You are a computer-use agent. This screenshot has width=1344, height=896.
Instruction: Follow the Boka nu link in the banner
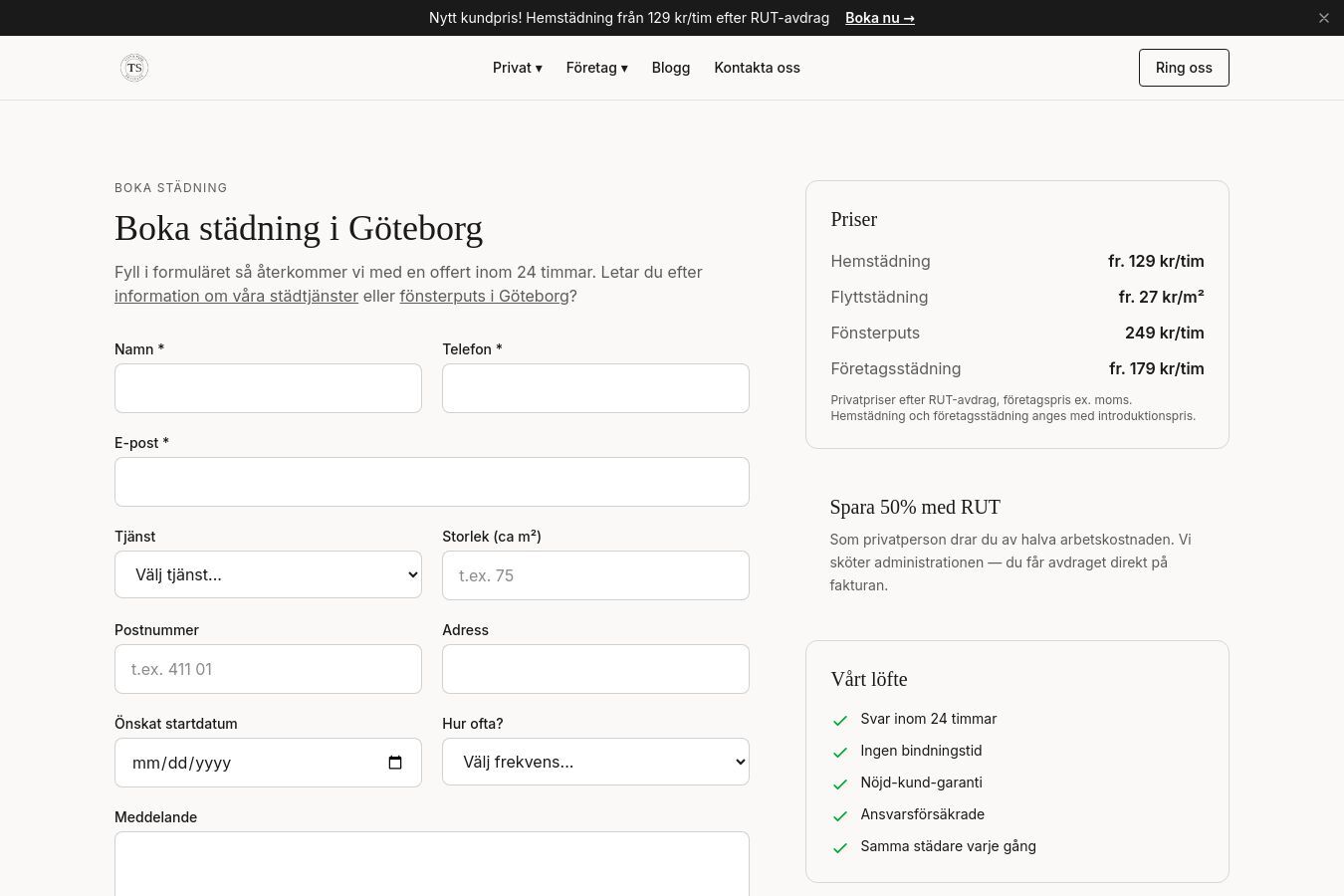(880, 18)
